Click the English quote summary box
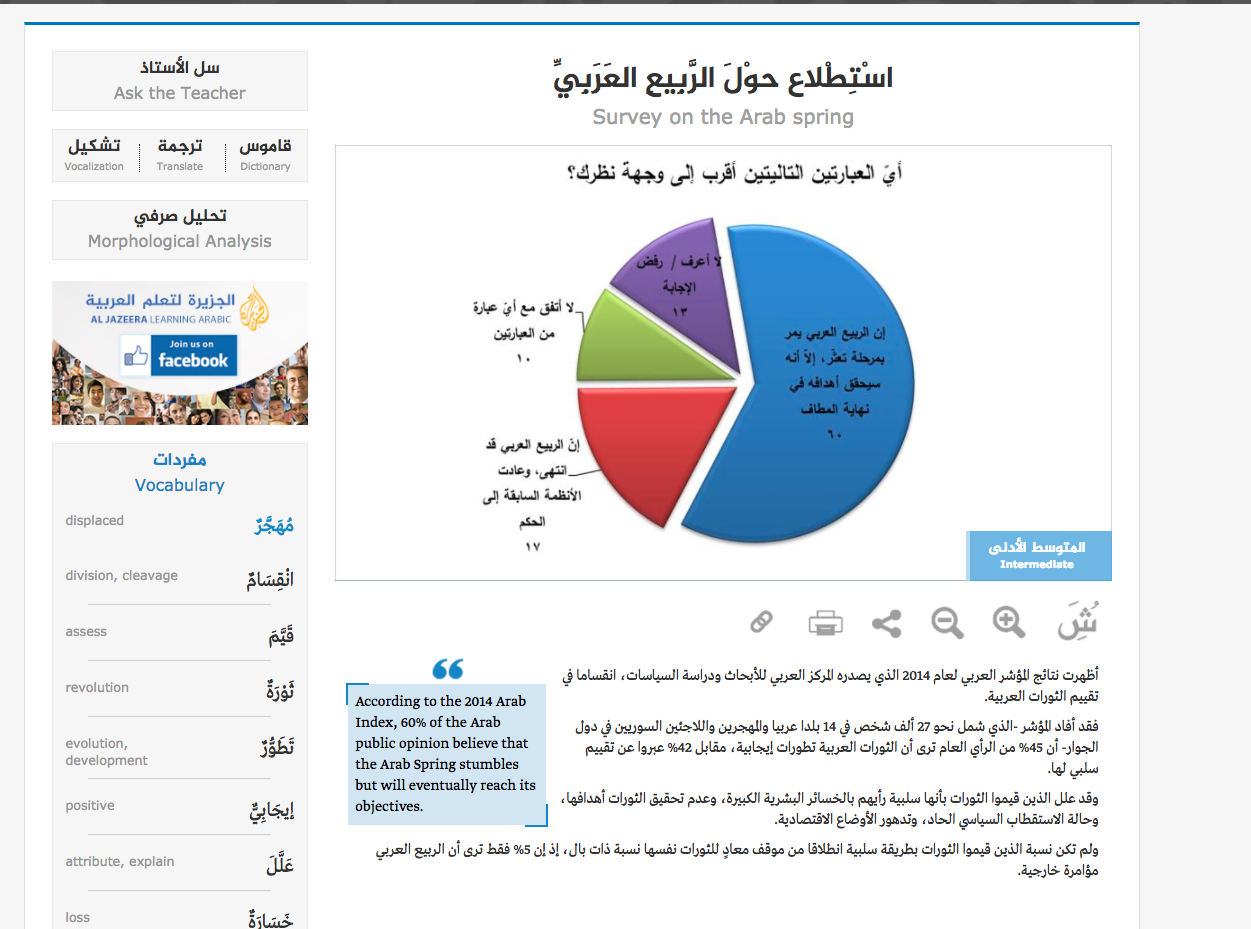1251x929 pixels. tap(447, 755)
